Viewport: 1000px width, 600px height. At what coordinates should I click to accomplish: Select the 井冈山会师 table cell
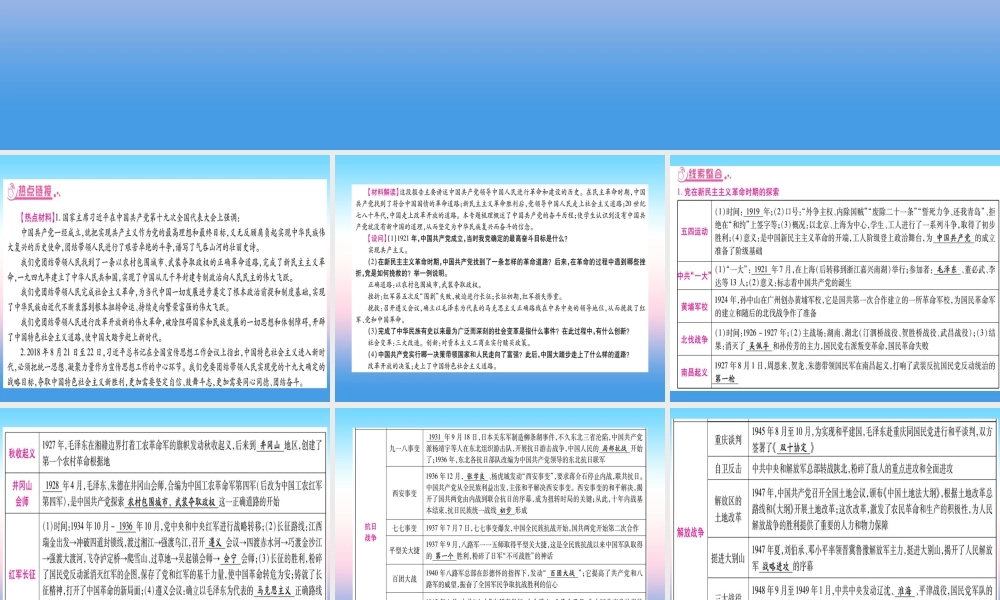pyautogui.click(x=22, y=494)
